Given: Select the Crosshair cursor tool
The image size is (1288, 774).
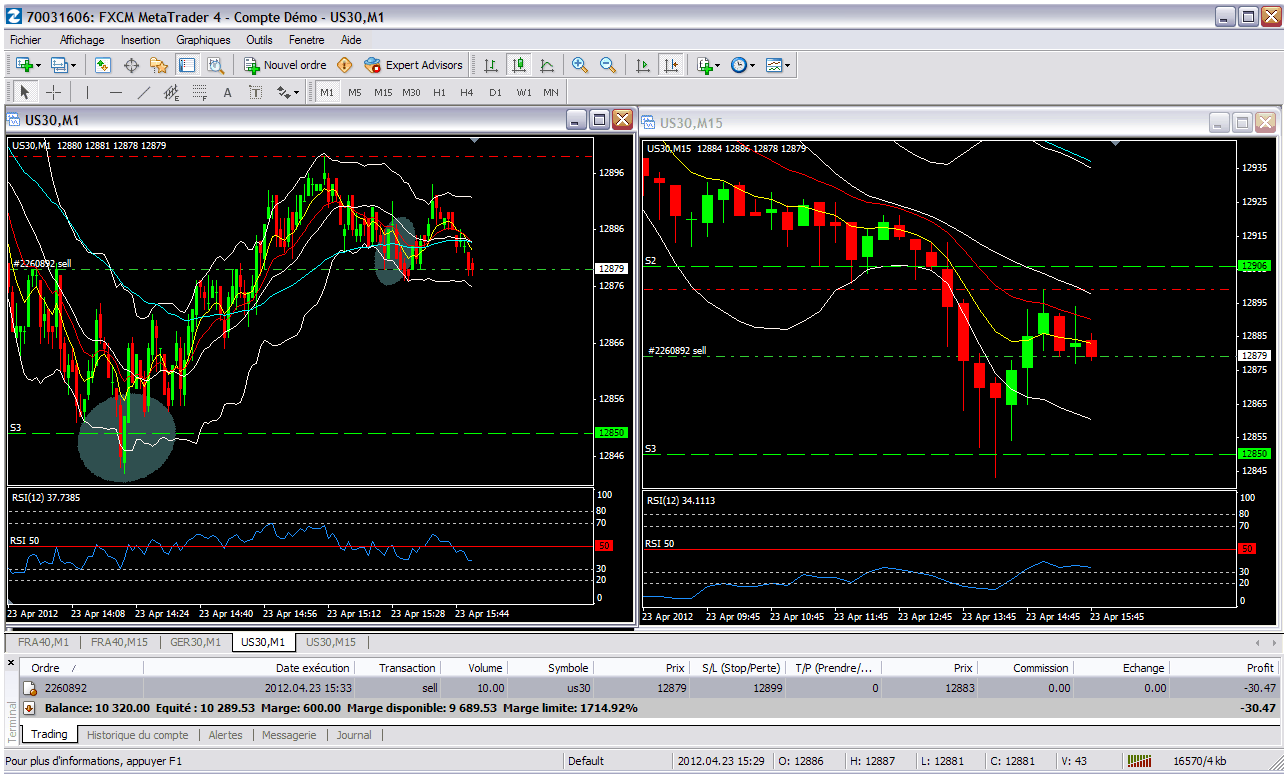Looking at the screenshot, I should (53, 92).
